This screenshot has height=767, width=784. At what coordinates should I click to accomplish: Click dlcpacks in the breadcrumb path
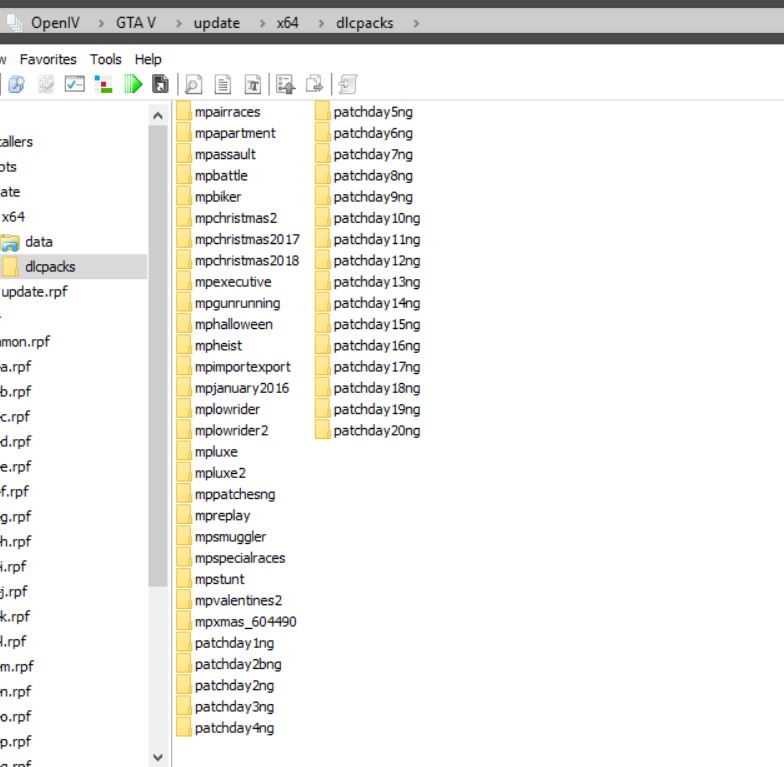click(364, 23)
